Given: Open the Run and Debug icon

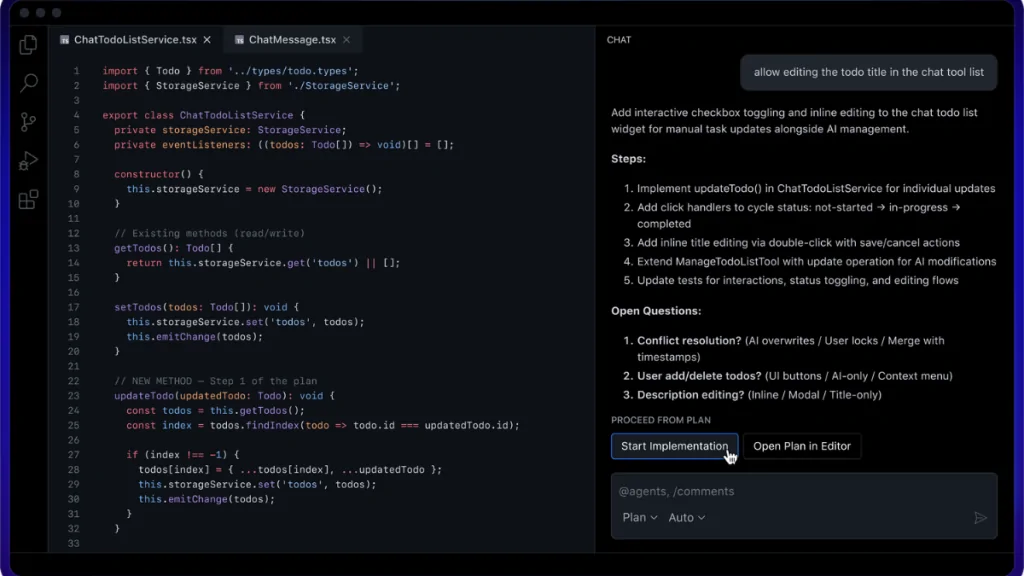Looking at the screenshot, I should click(28, 161).
